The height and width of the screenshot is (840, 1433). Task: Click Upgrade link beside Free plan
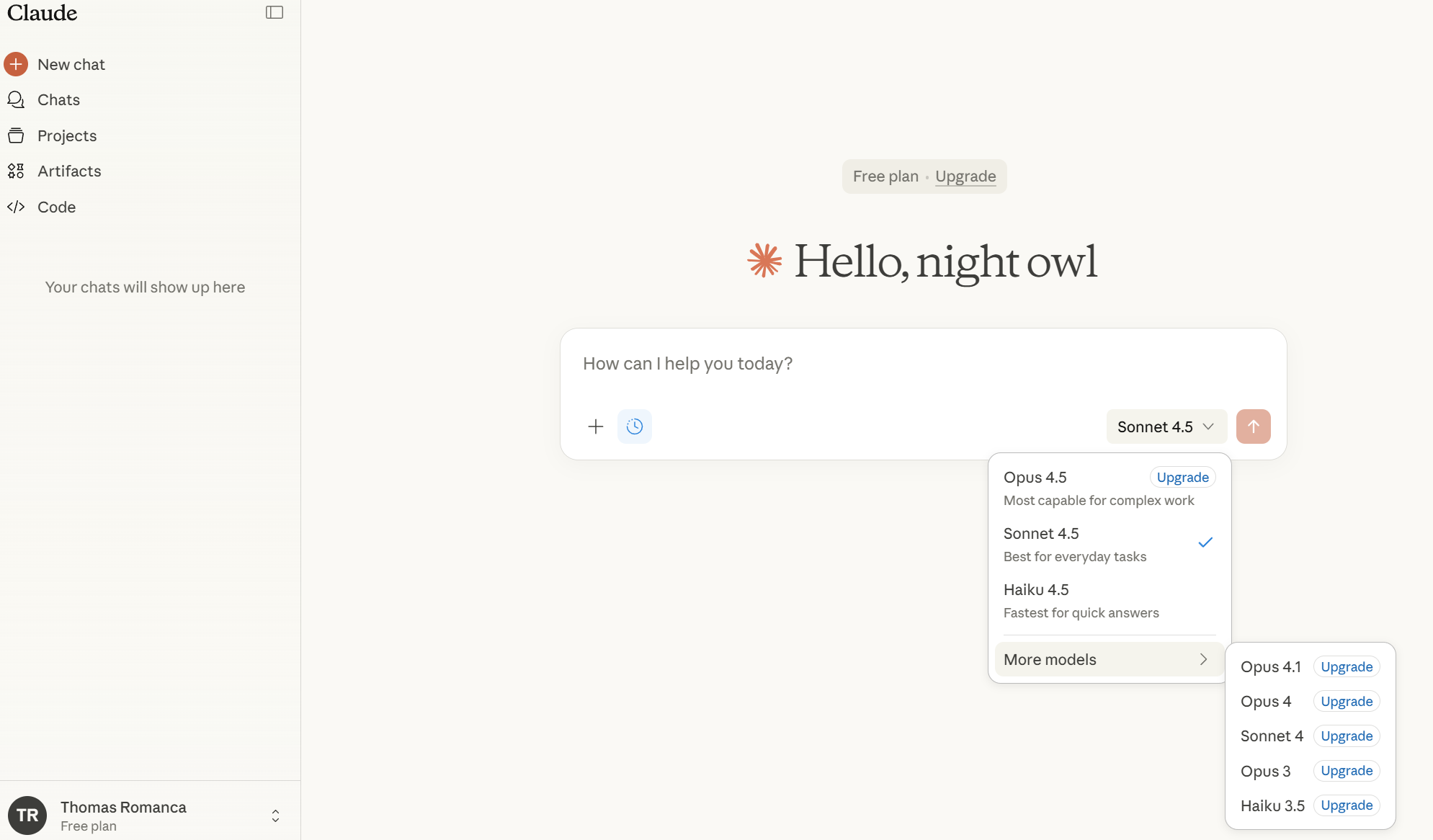pyautogui.click(x=965, y=177)
